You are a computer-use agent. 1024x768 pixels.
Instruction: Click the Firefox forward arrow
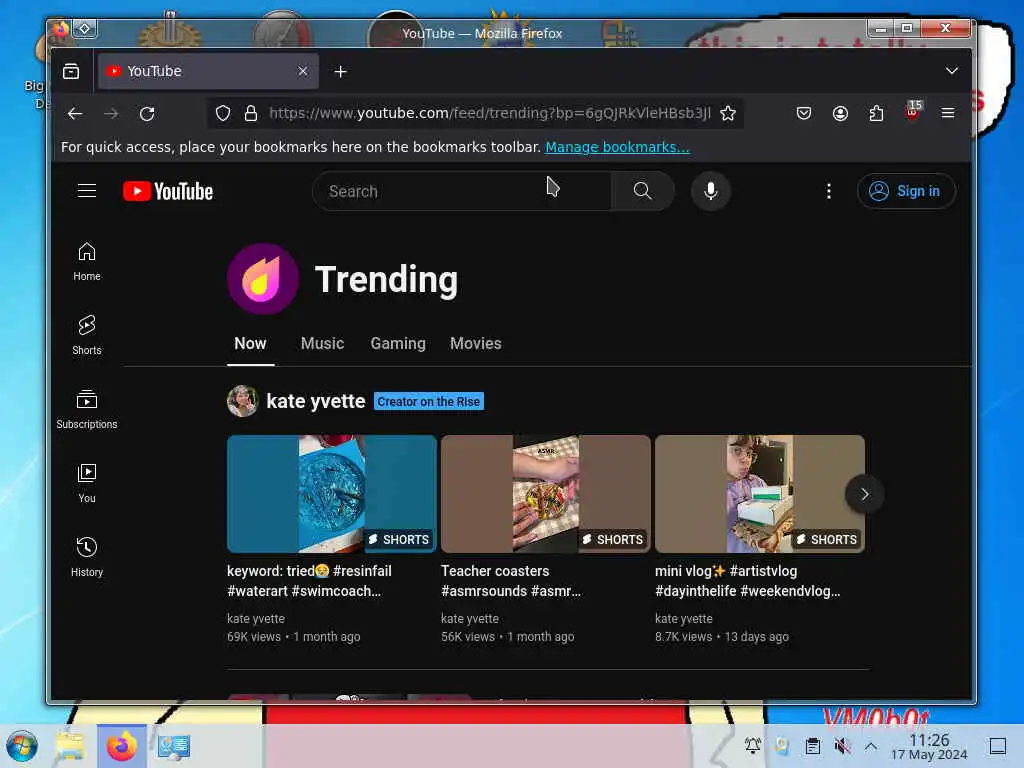111,114
